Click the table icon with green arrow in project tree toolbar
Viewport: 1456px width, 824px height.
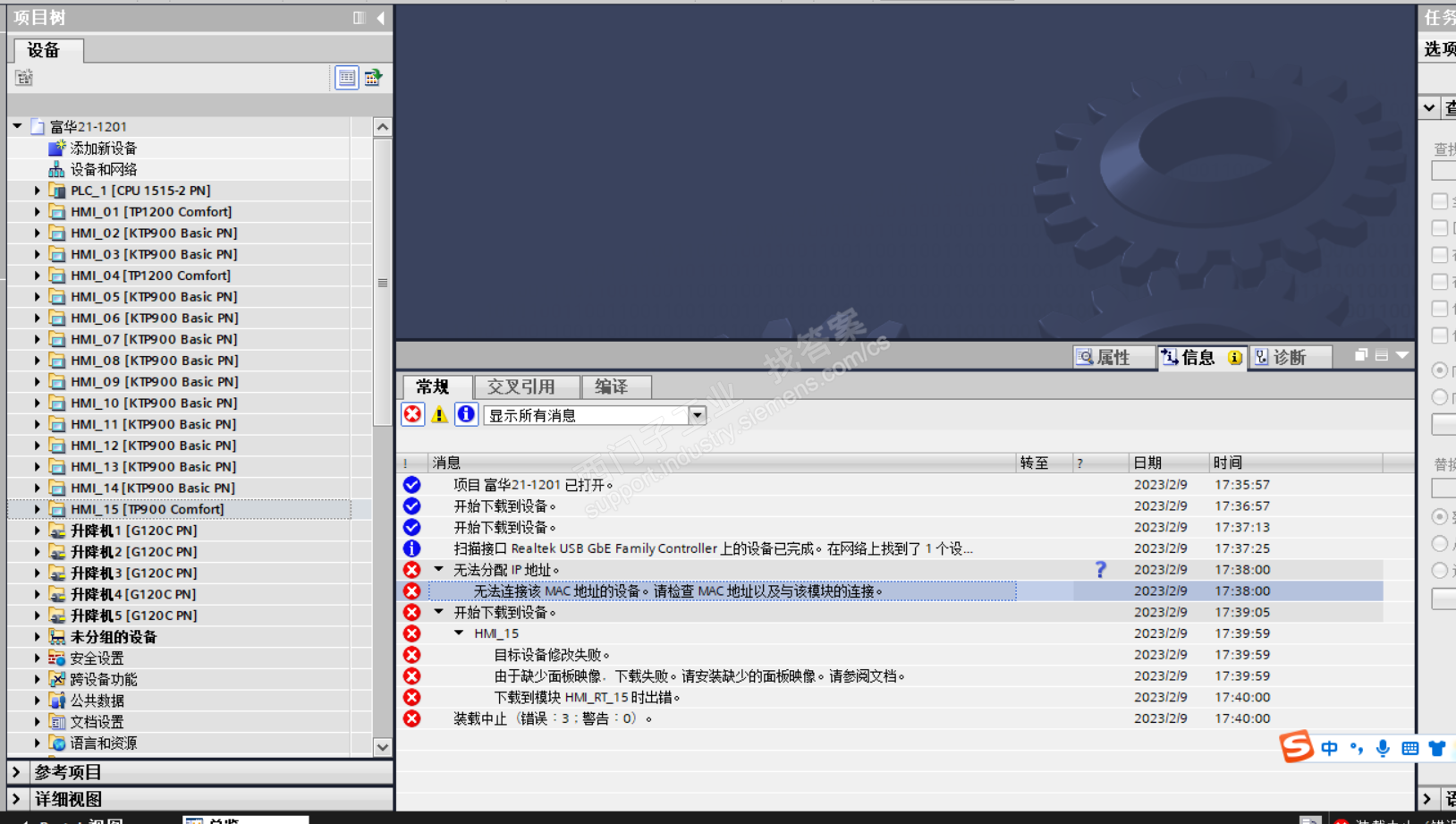373,78
